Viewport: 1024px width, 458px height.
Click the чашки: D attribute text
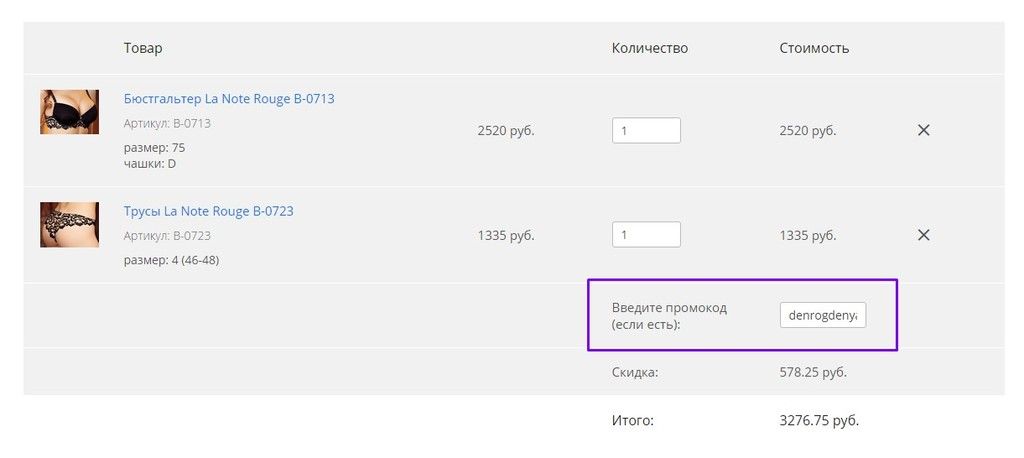click(x=150, y=163)
